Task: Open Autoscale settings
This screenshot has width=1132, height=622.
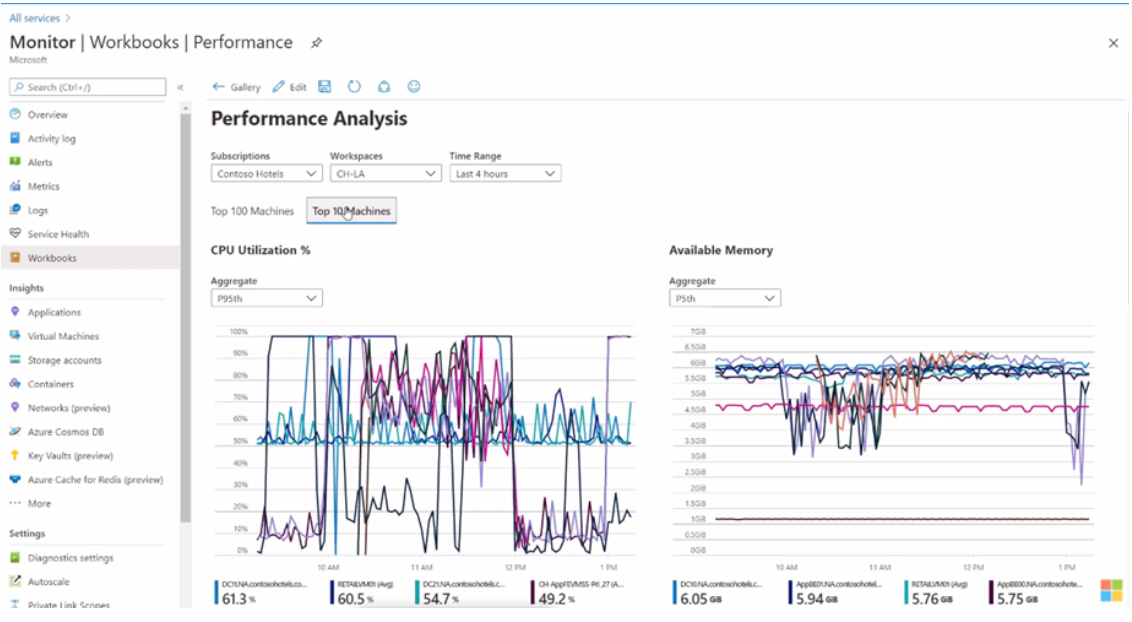Action: coord(48,581)
